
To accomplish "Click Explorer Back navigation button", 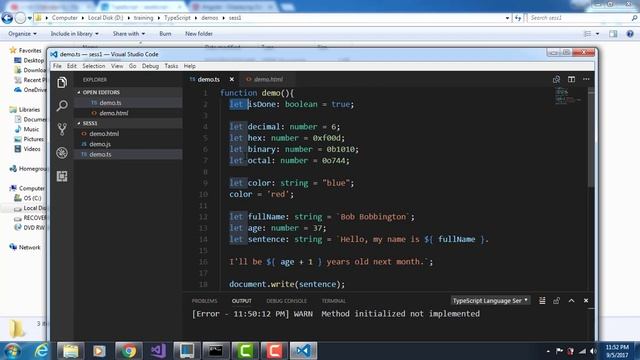I will tap(7, 18).
